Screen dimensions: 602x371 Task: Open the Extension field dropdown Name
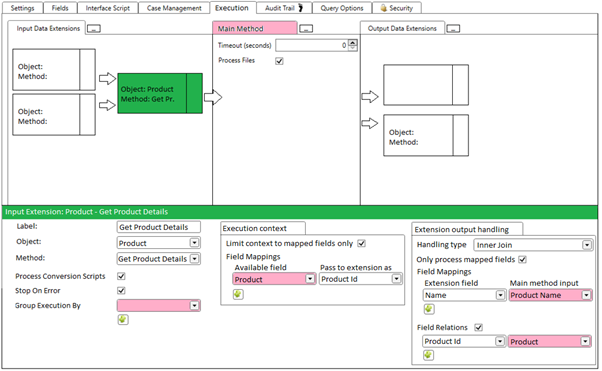coord(464,295)
